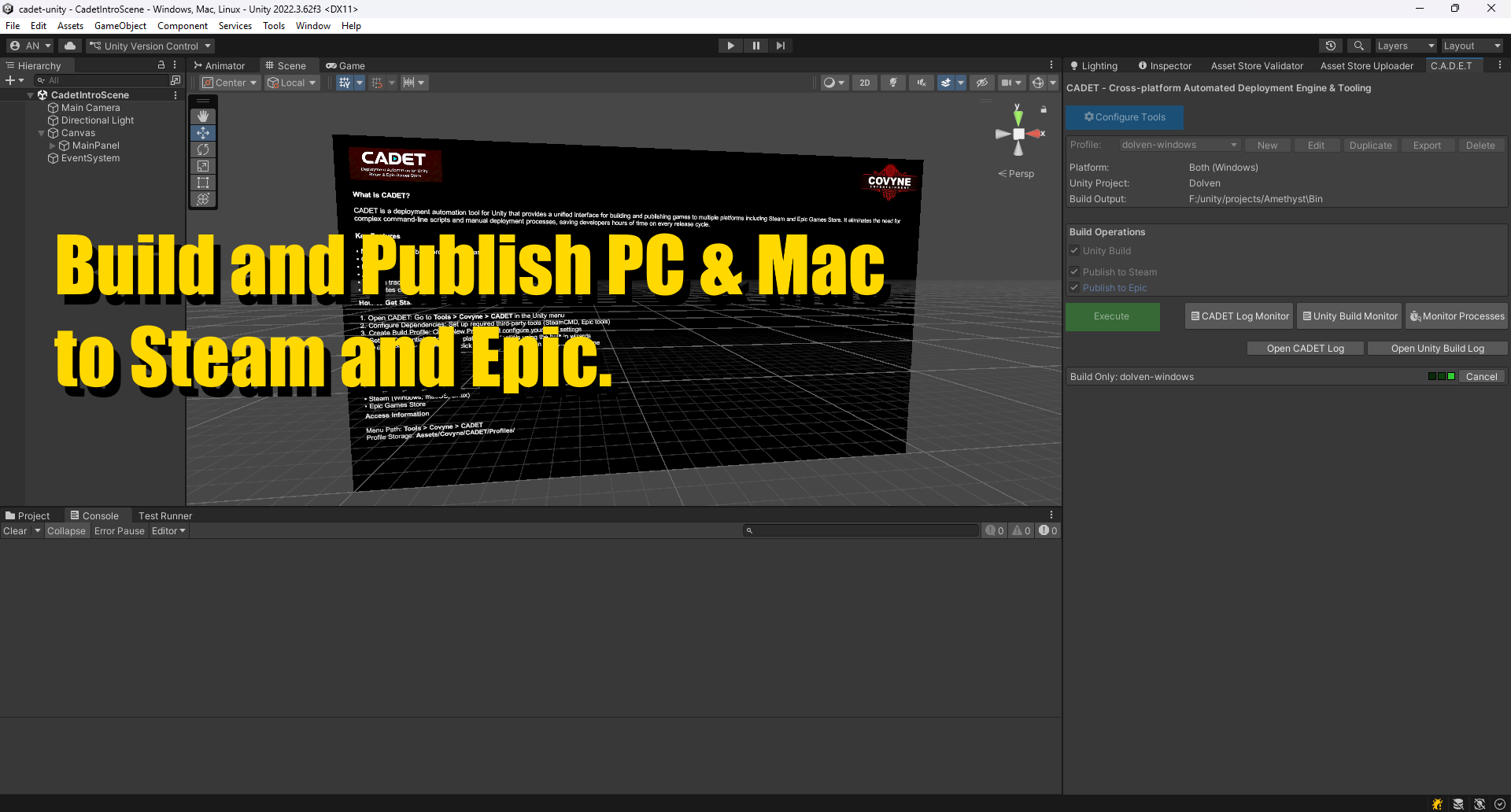The image size is (1511, 812).
Task: Open the scene camera settings dropdown
Action: [x=1011, y=83]
